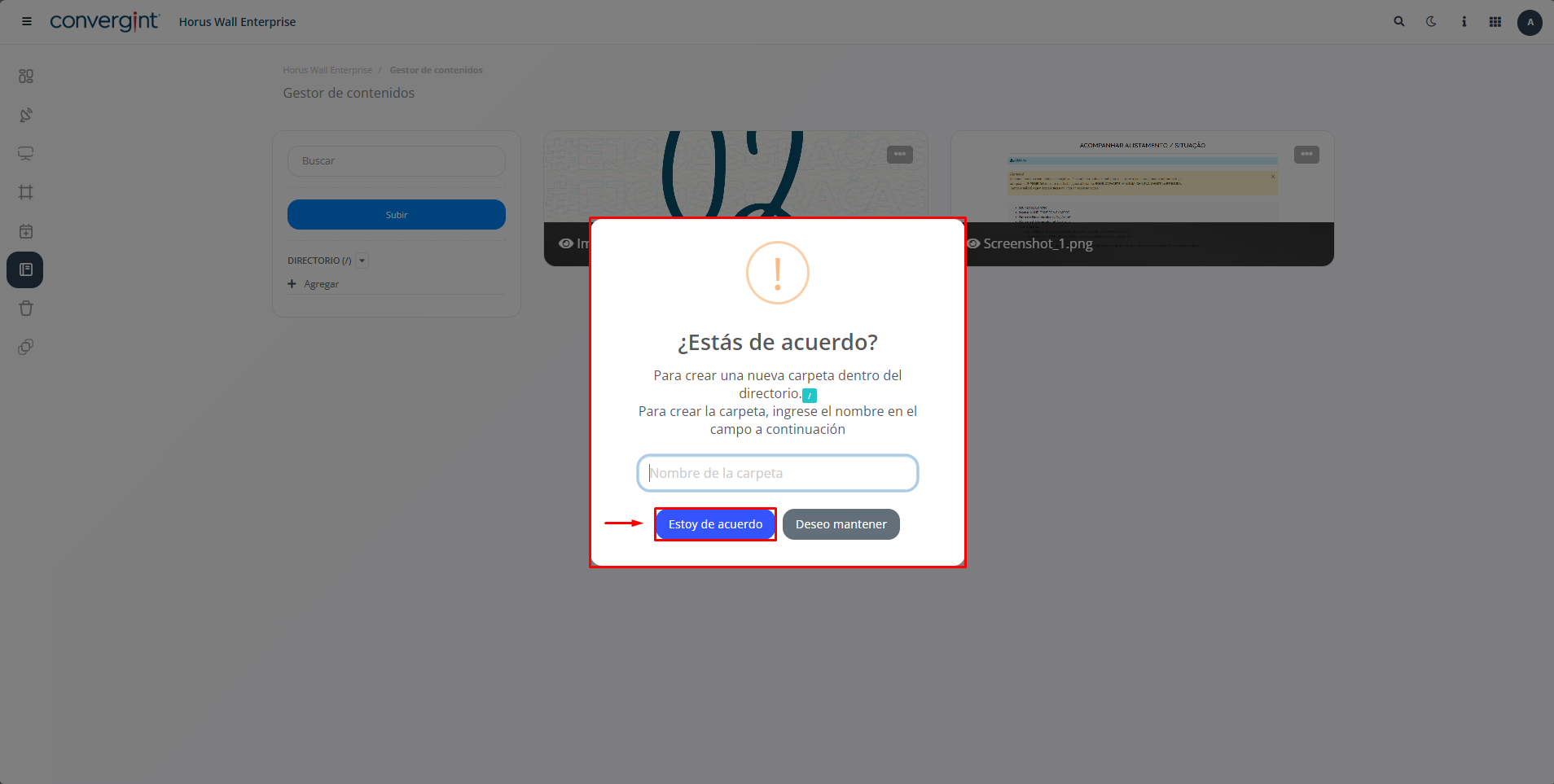Open the hamburger menu icon

[27, 22]
